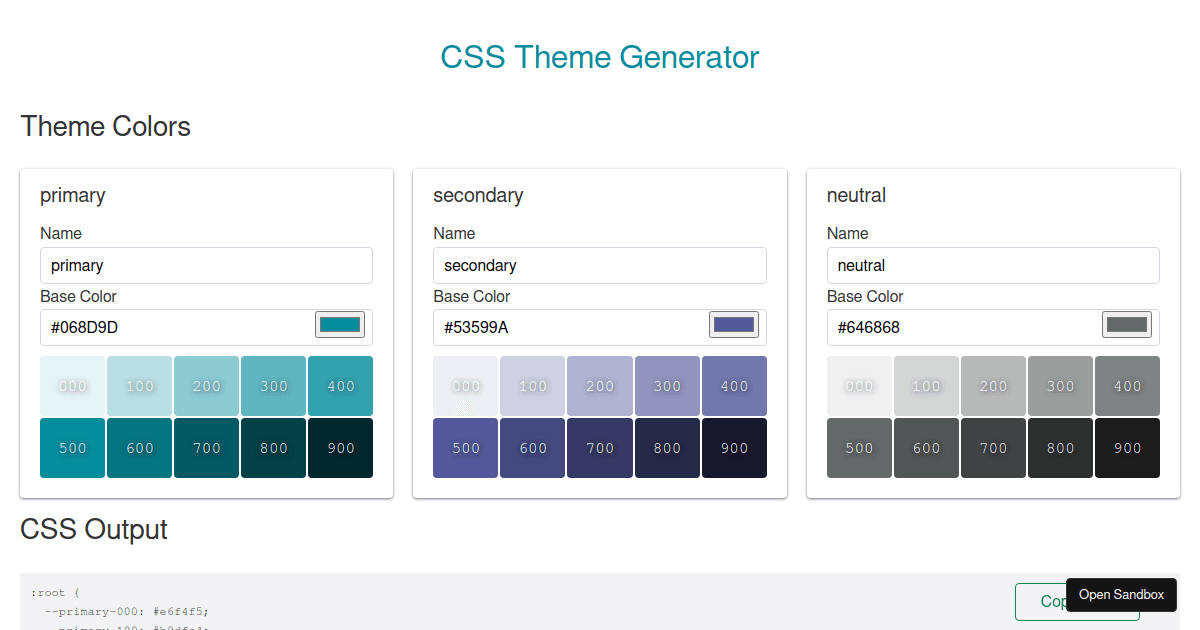This screenshot has height=630, width=1200.
Task: Click inside the secondary Name field
Action: point(600,265)
